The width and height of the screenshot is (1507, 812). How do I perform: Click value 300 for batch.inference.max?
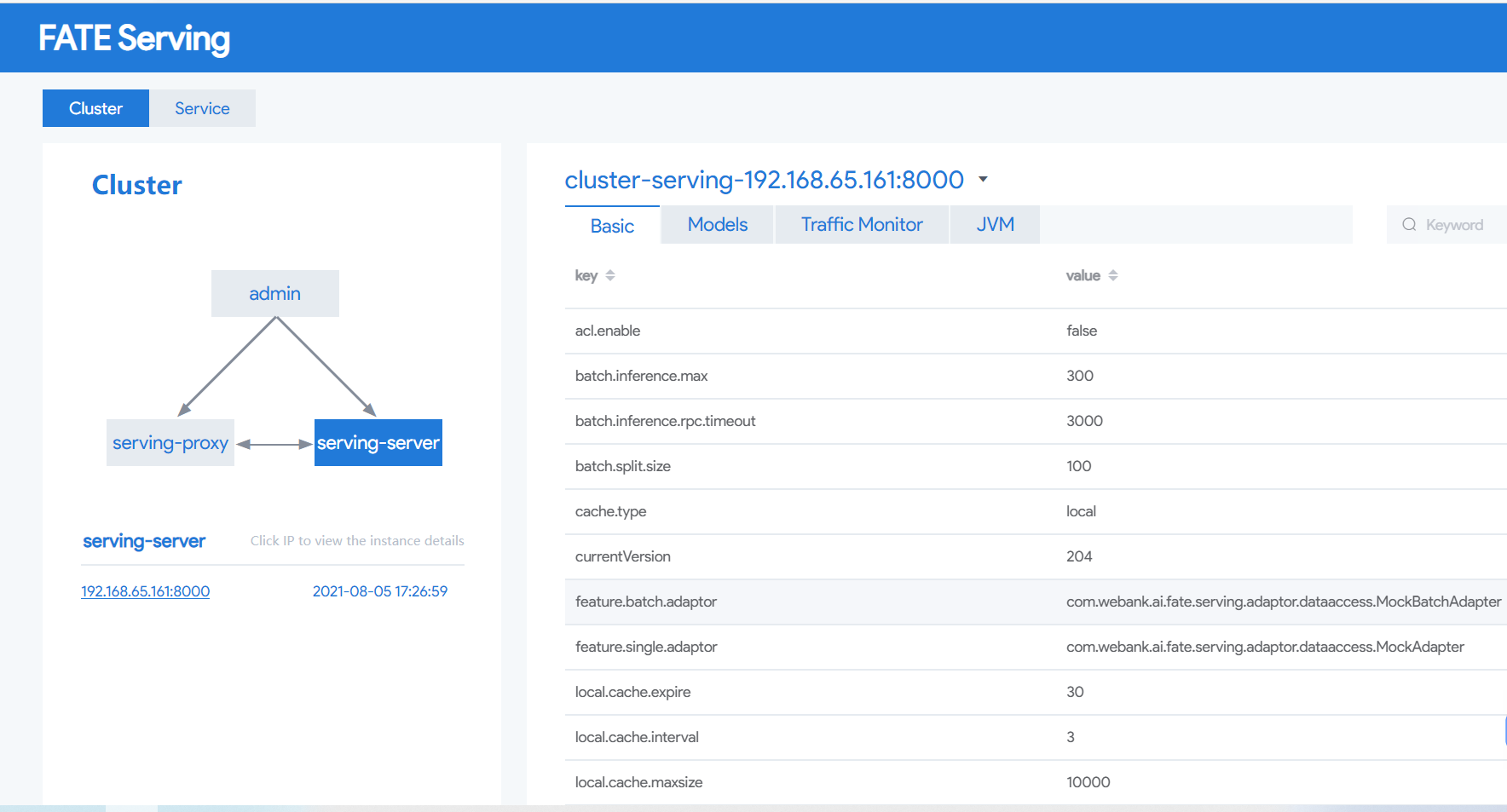(1080, 376)
